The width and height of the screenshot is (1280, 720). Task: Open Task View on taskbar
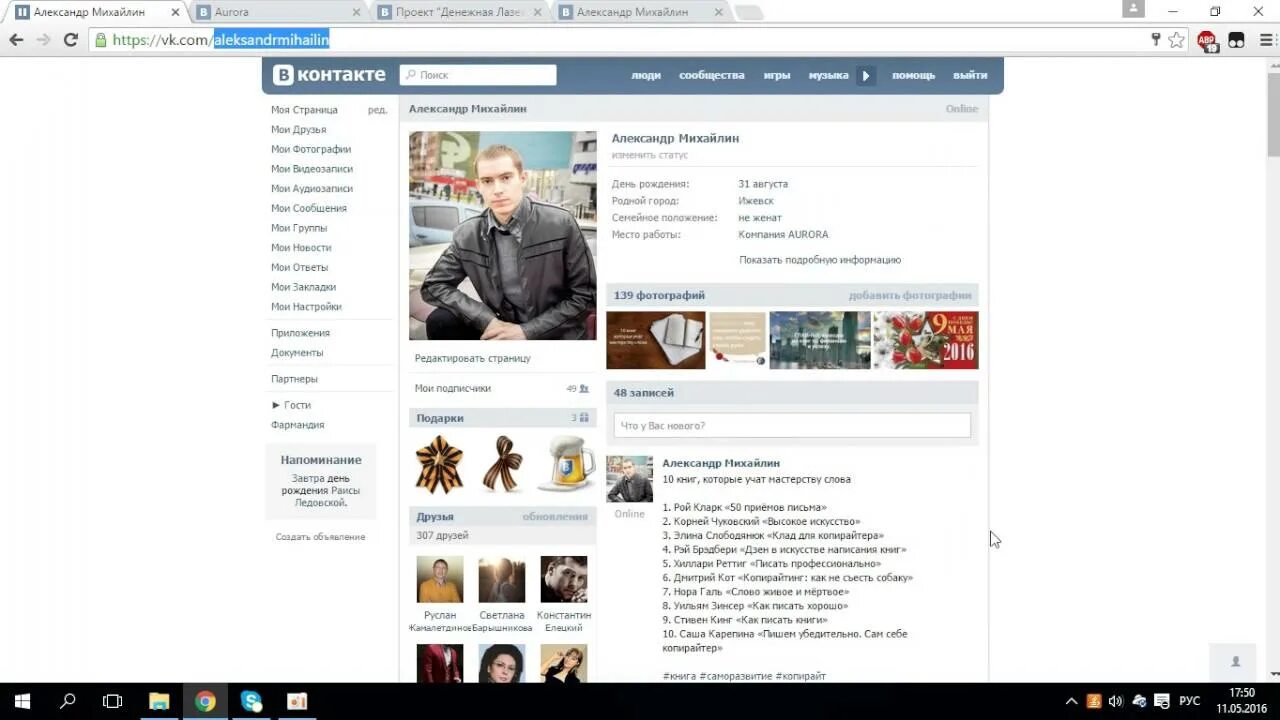click(113, 701)
